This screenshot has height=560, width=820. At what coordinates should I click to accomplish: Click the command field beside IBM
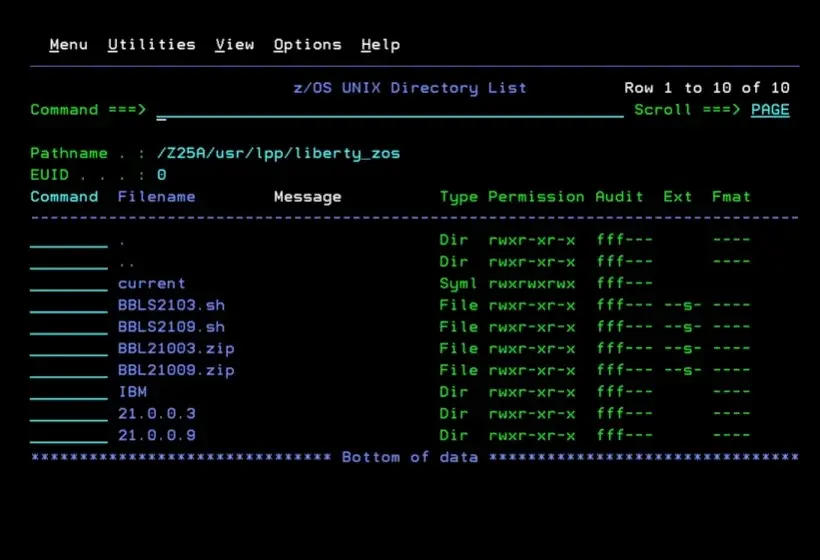point(69,392)
